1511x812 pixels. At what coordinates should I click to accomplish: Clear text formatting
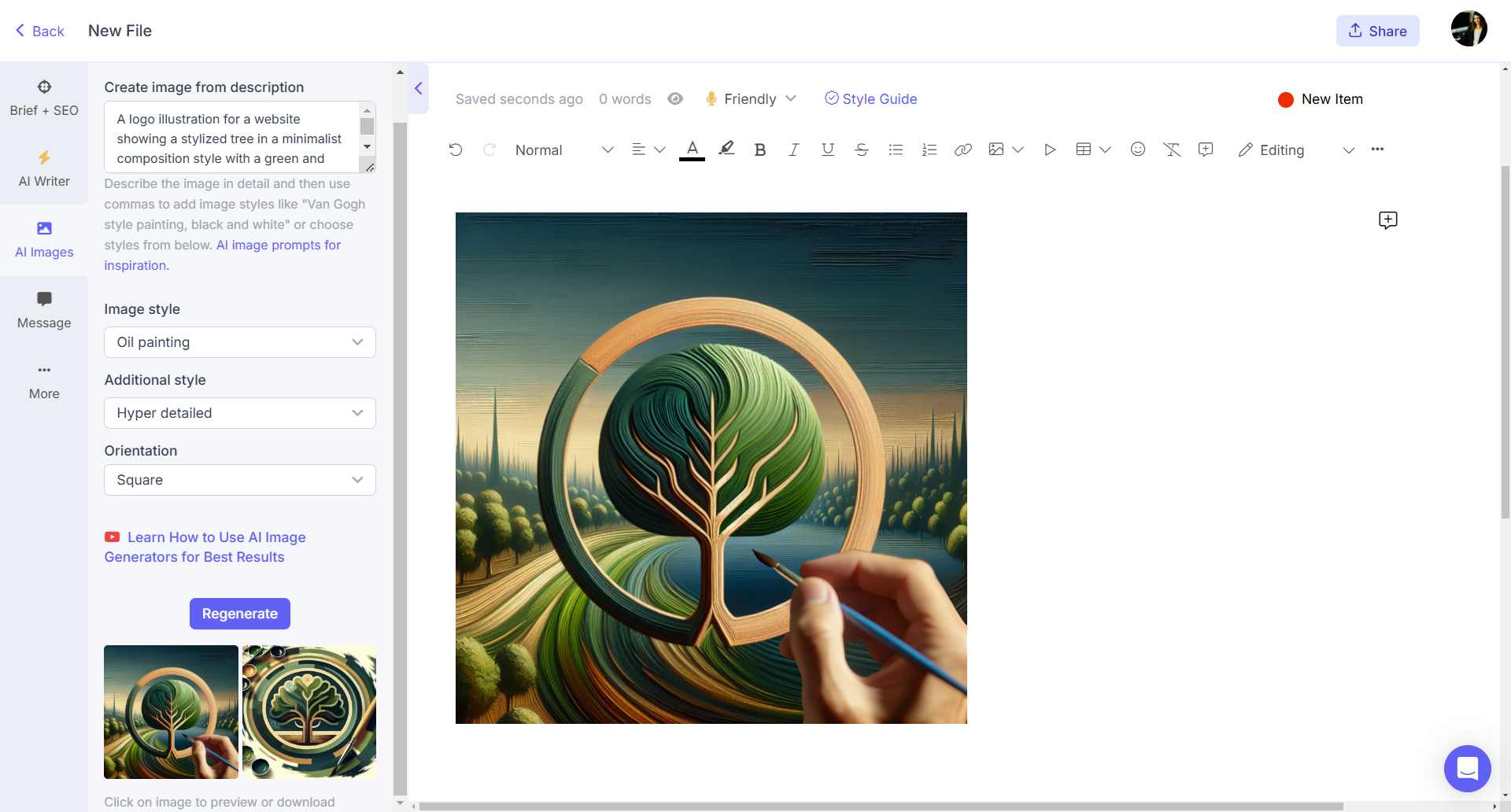(1171, 149)
